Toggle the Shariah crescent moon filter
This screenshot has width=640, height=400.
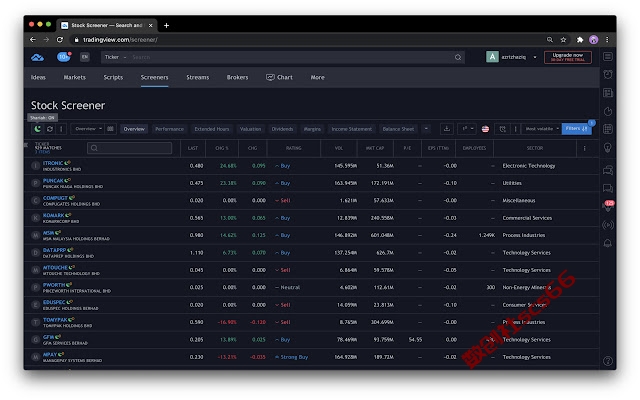click(x=38, y=129)
